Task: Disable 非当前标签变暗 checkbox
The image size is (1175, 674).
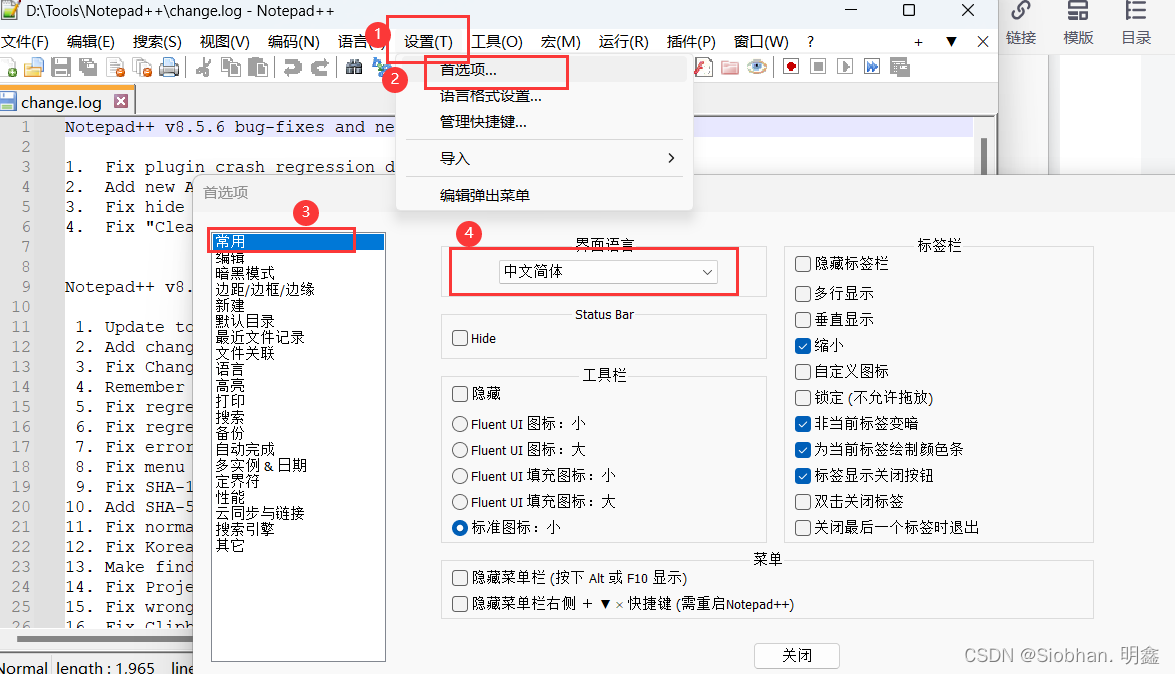Action: click(803, 424)
